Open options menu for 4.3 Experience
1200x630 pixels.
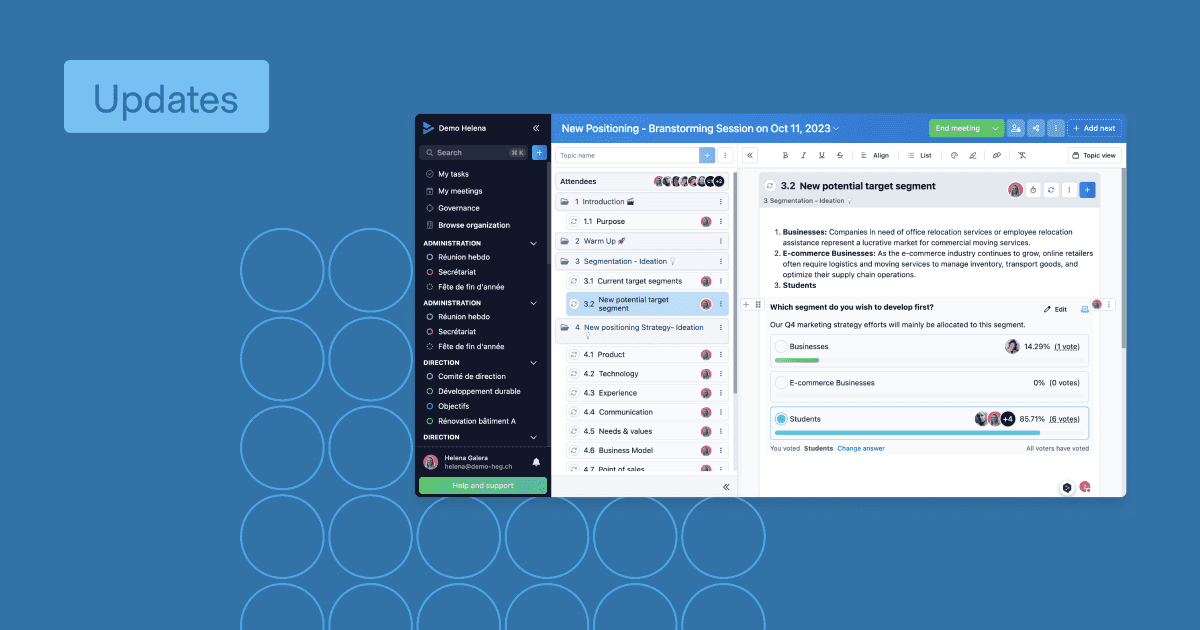point(721,393)
